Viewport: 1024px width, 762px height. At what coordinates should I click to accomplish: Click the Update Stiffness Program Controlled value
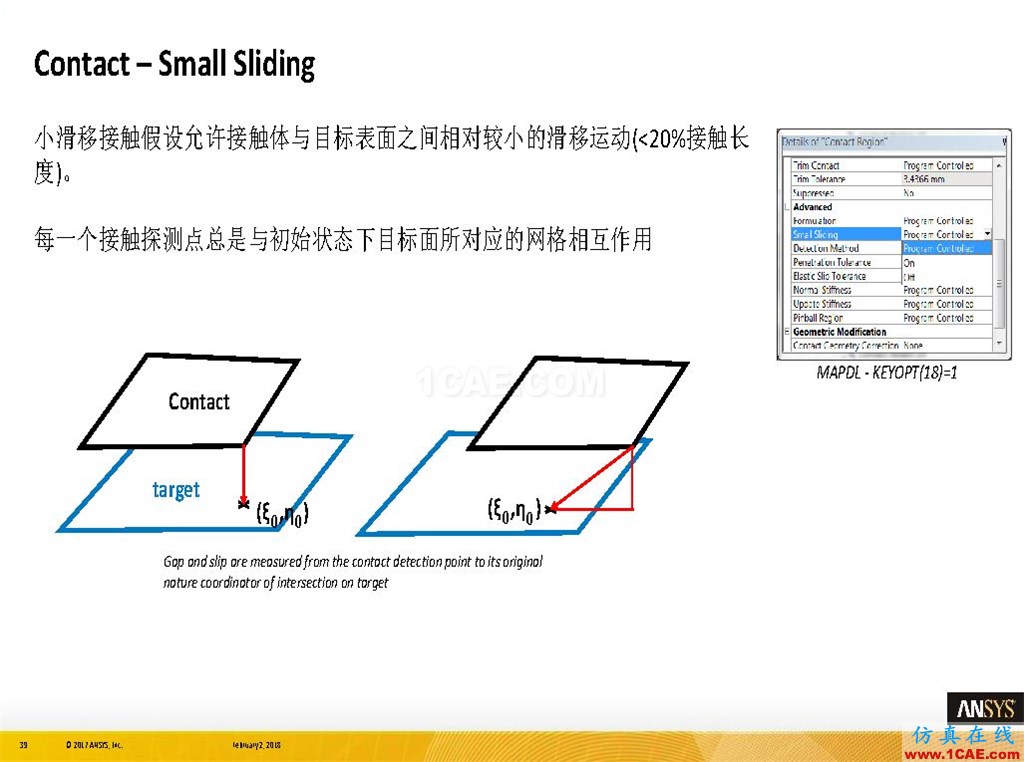[x=938, y=304]
